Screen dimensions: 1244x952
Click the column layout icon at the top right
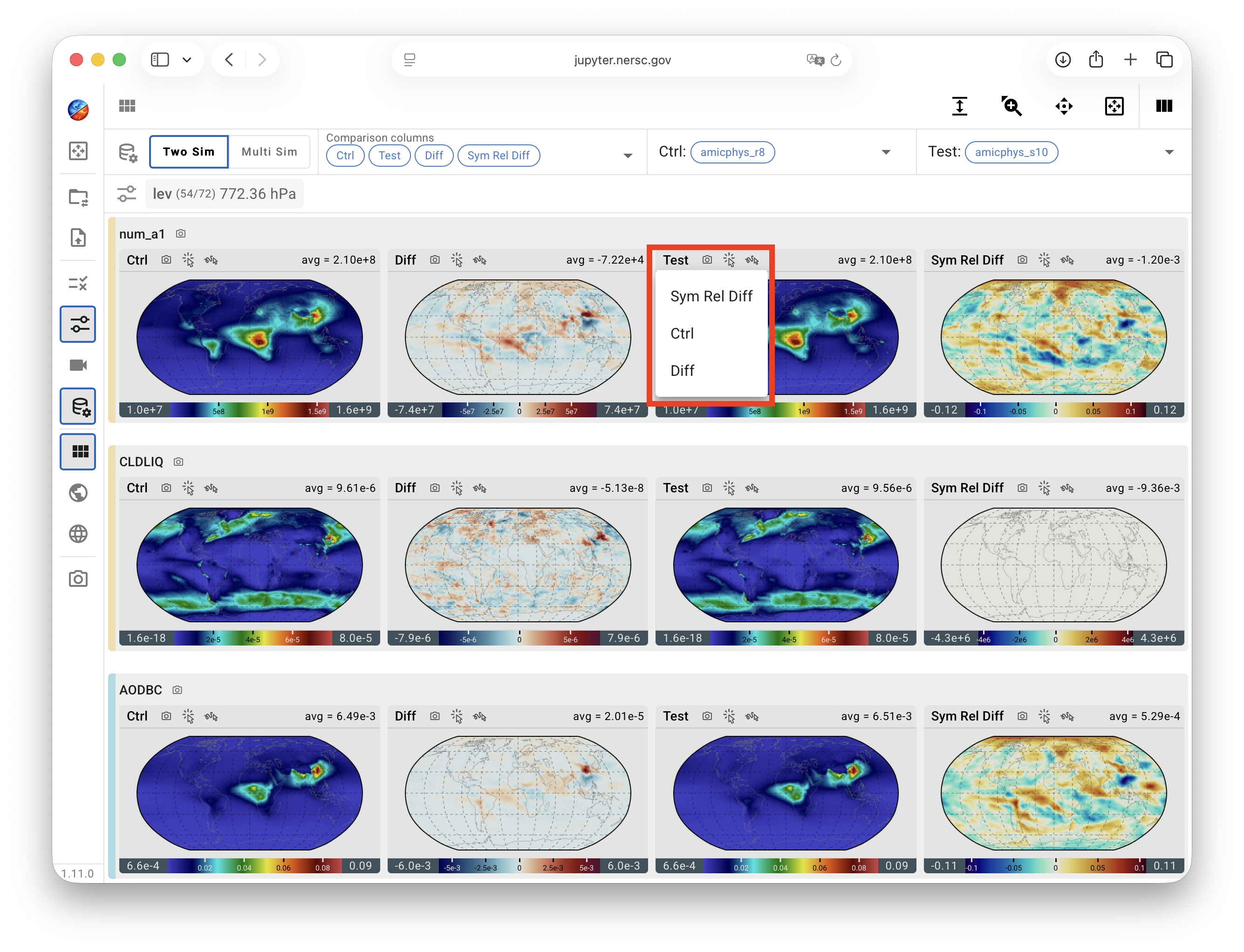click(x=1164, y=106)
